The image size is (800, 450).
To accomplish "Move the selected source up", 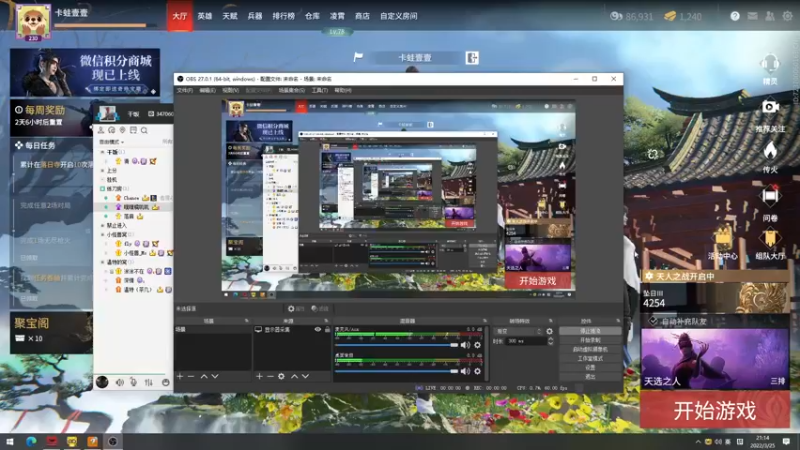I will point(294,376).
